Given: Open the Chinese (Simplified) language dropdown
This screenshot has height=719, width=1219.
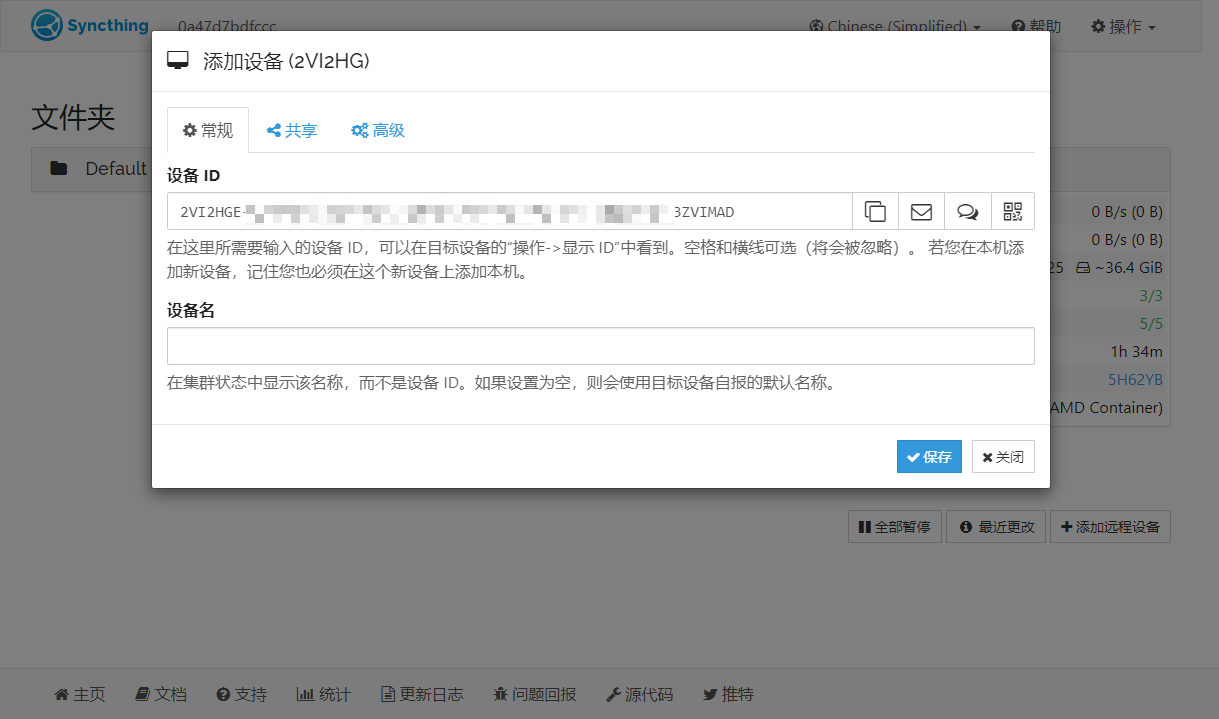Looking at the screenshot, I should click(894, 26).
